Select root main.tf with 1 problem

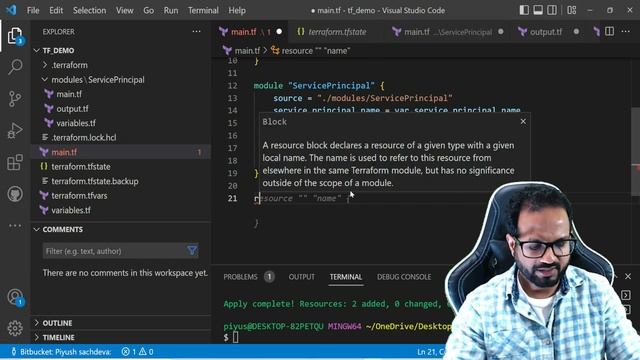tap(121, 152)
